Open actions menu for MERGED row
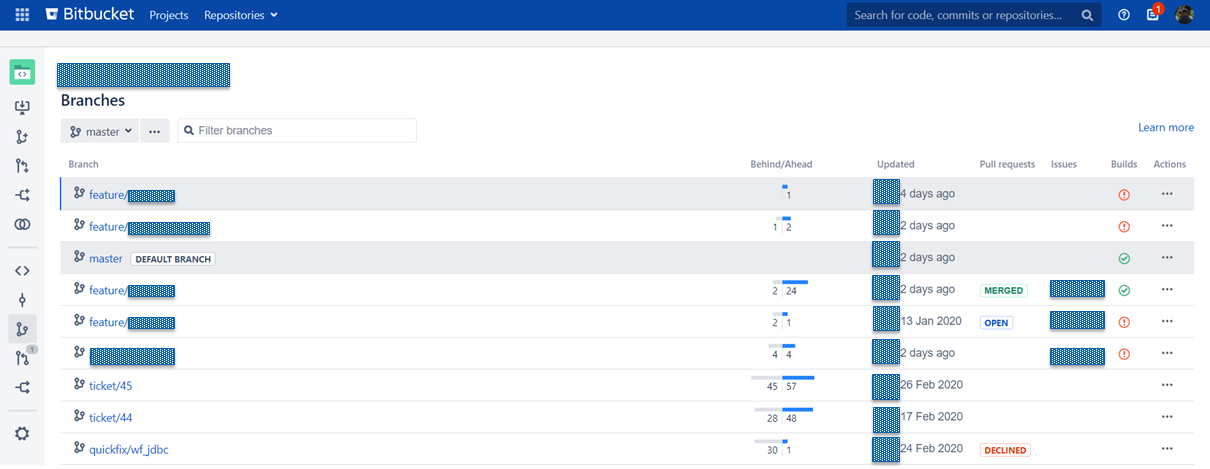1210x469 pixels. click(x=1167, y=290)
